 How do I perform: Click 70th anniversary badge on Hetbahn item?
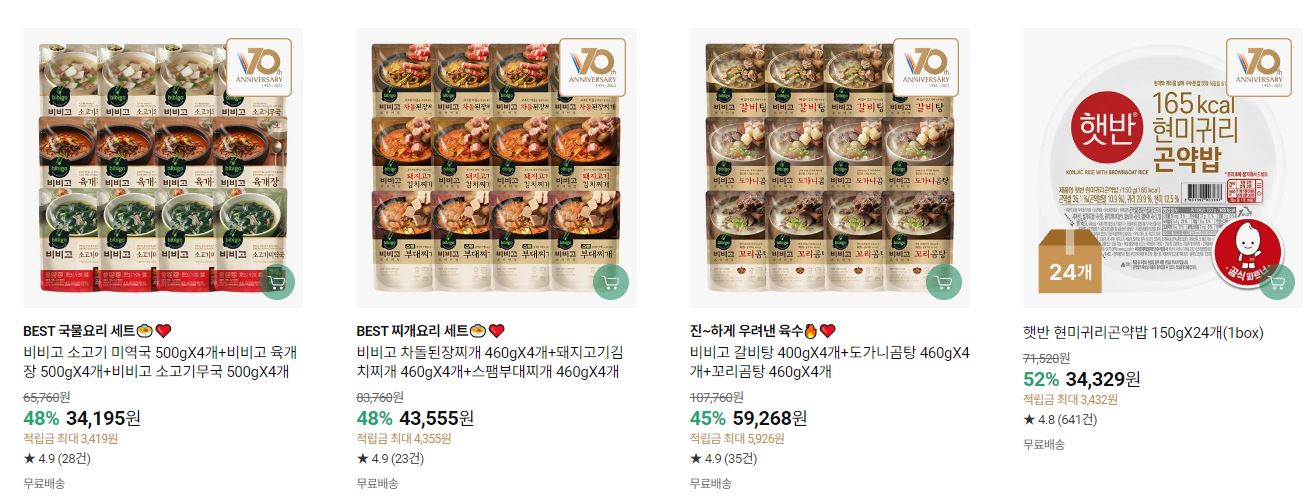pyautogui.click(x=1259, y=67)
